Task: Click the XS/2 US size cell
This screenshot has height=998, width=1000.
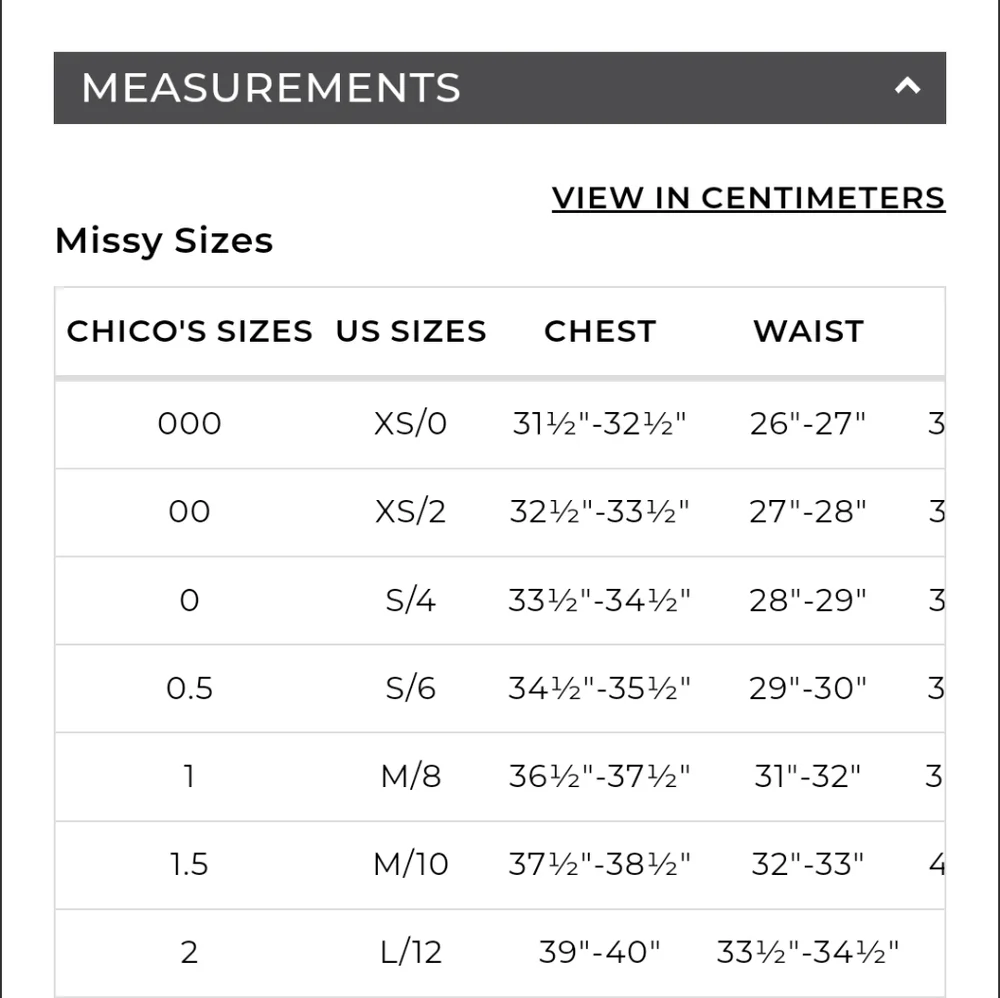Action: (411, 512)
